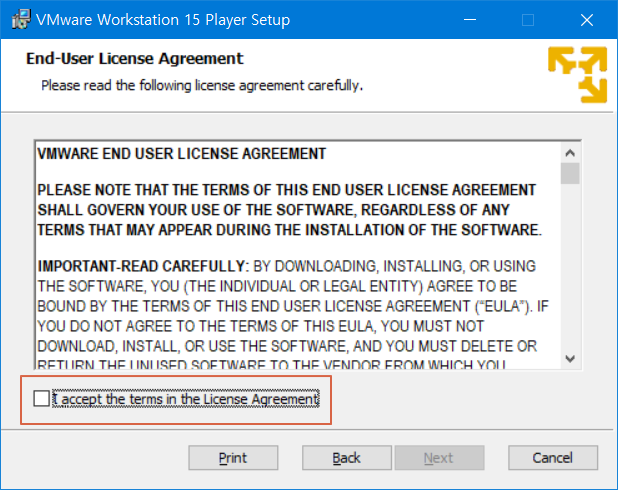Click the yellow VMware logo graphic

(577, 75)
